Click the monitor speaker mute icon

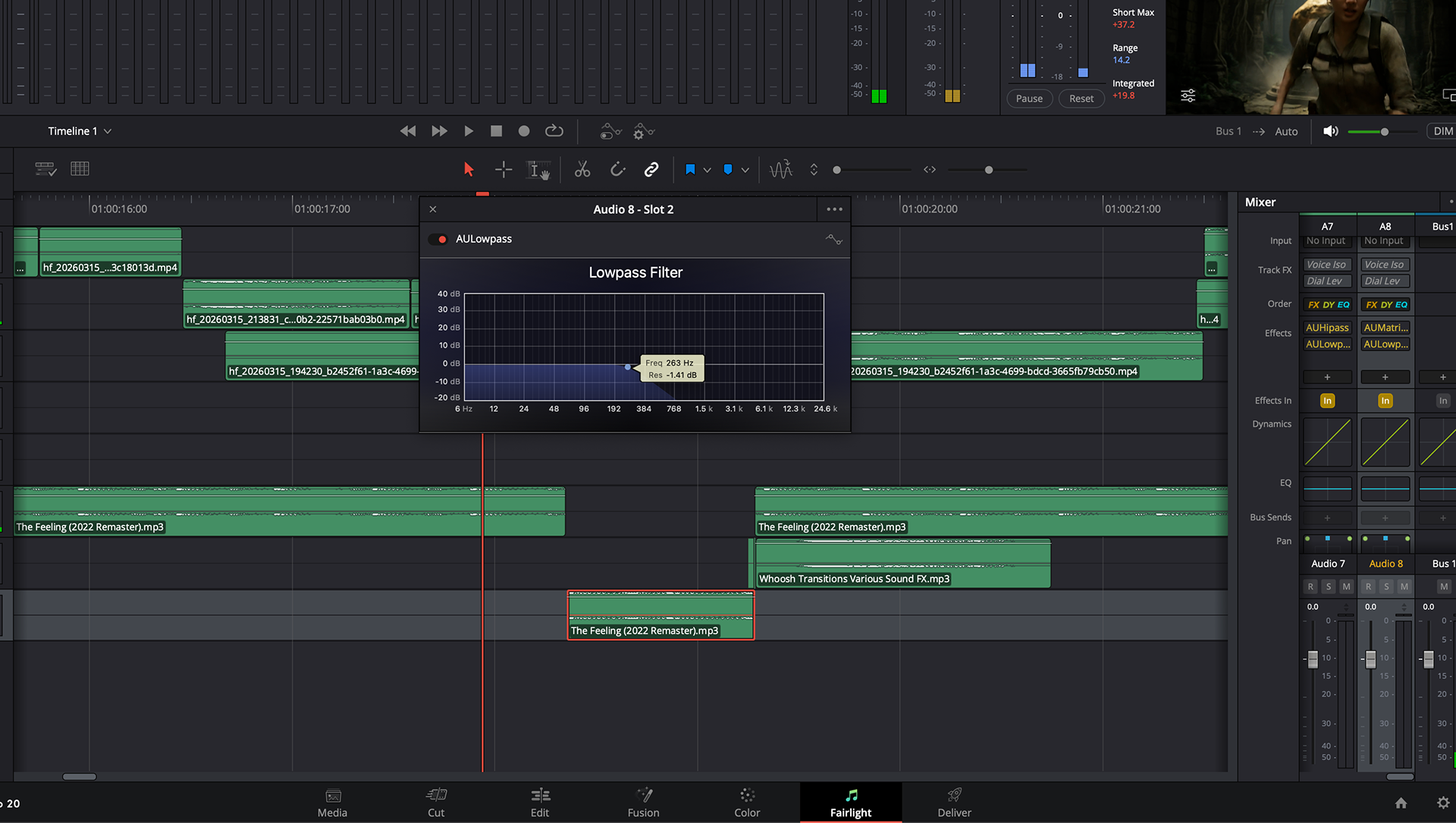1331,131
